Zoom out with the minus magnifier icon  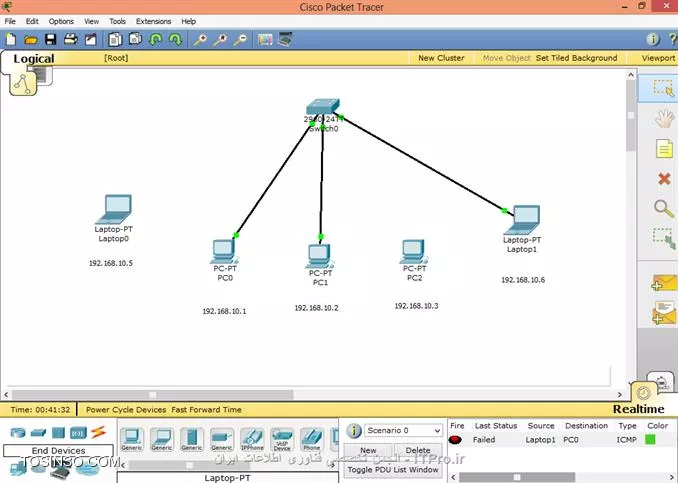pos(240,40)
